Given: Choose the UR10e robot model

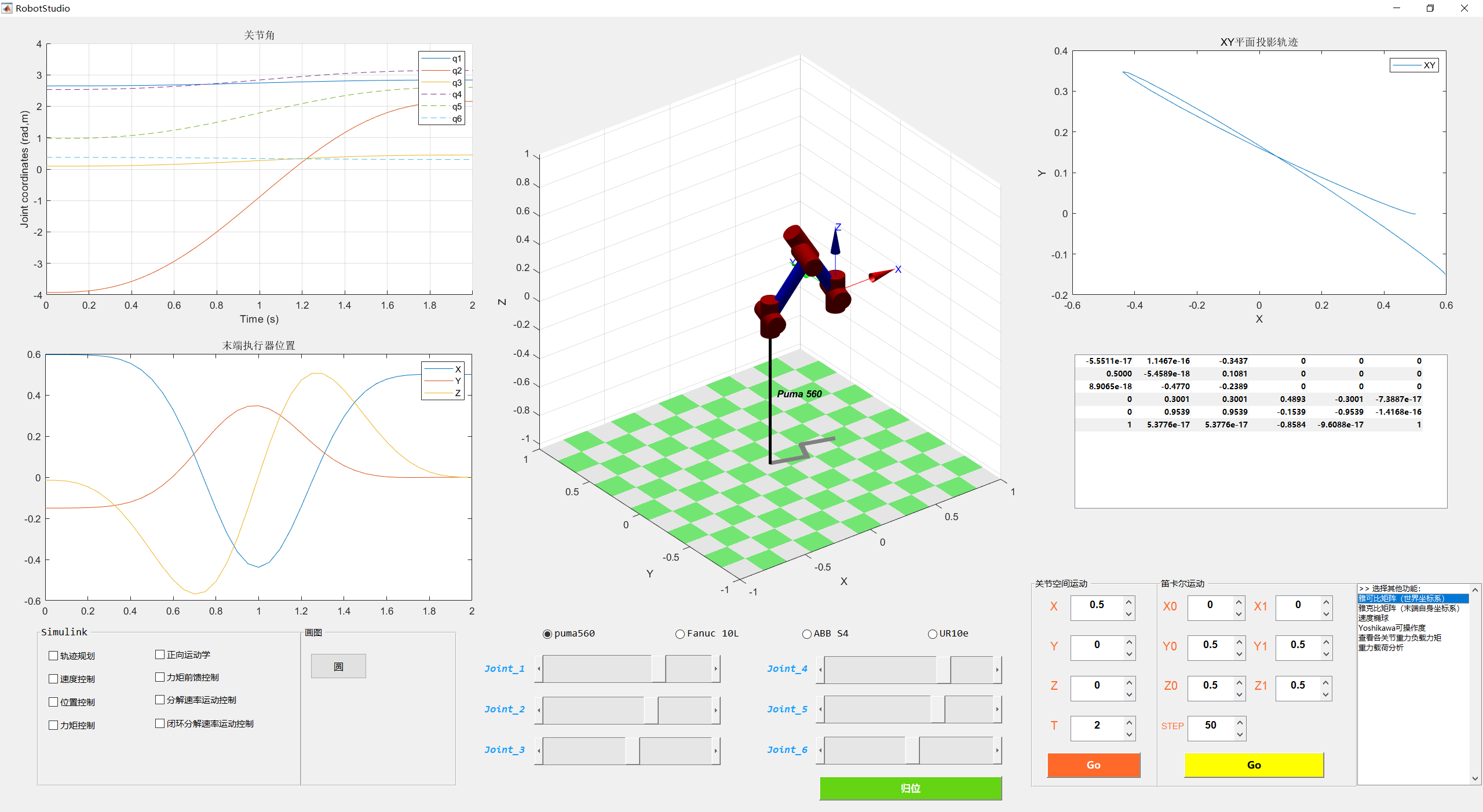Looking at the screenshot, I should click(x=932, y=634).
